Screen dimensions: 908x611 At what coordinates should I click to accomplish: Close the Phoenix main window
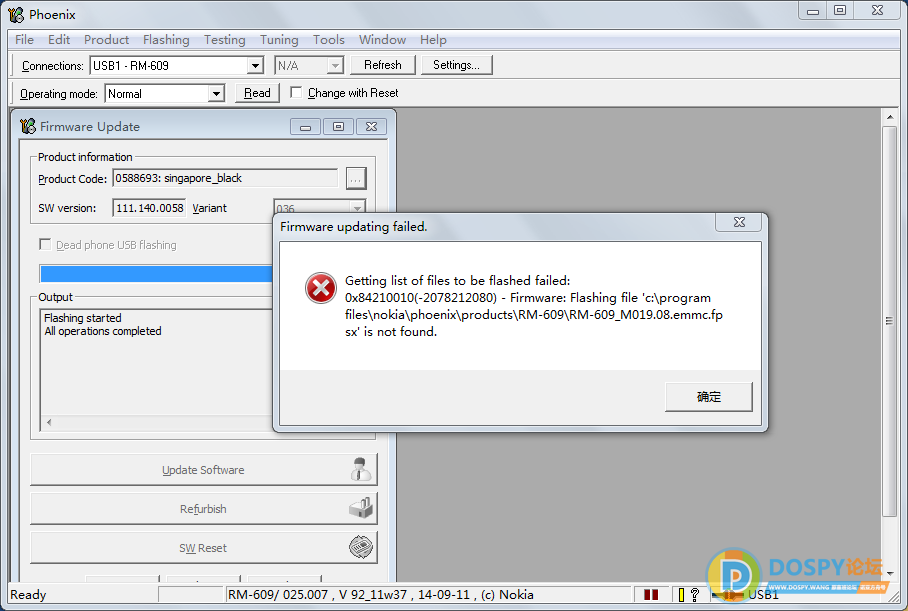pos(877,11)
